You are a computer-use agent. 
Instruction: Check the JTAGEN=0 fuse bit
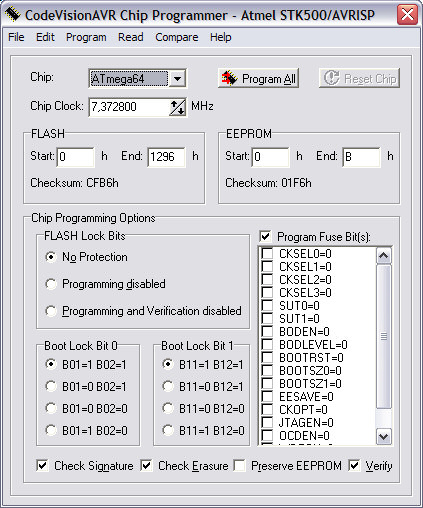pos(267,423)
